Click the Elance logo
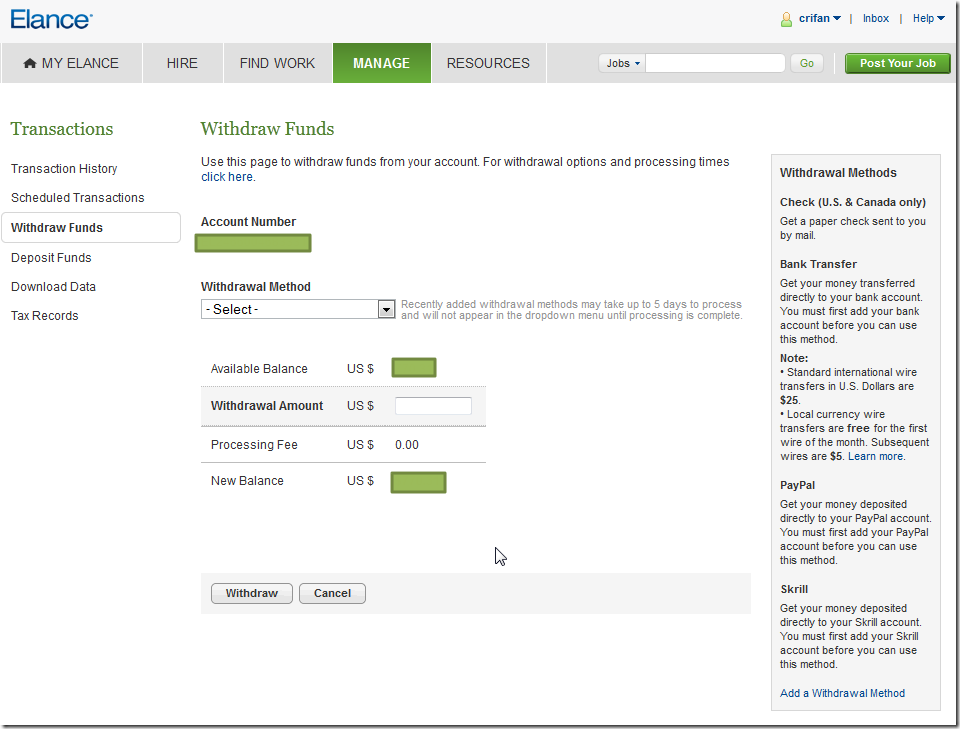Viewport: 960px width, 729px height. [x=51, y=19]
